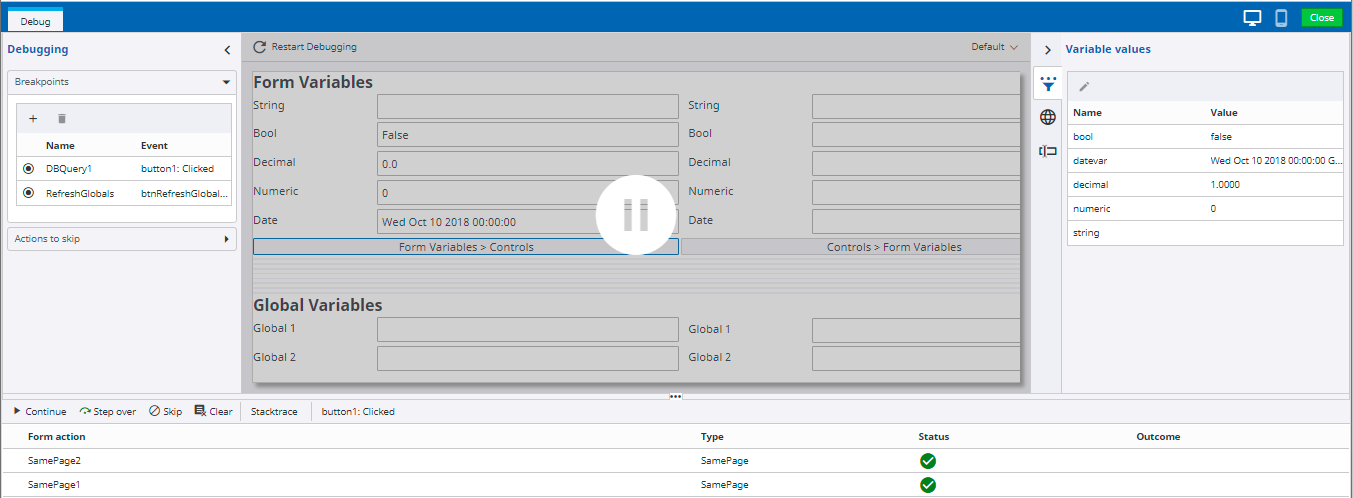Open form variables filter icon

tap(1047, 84)
